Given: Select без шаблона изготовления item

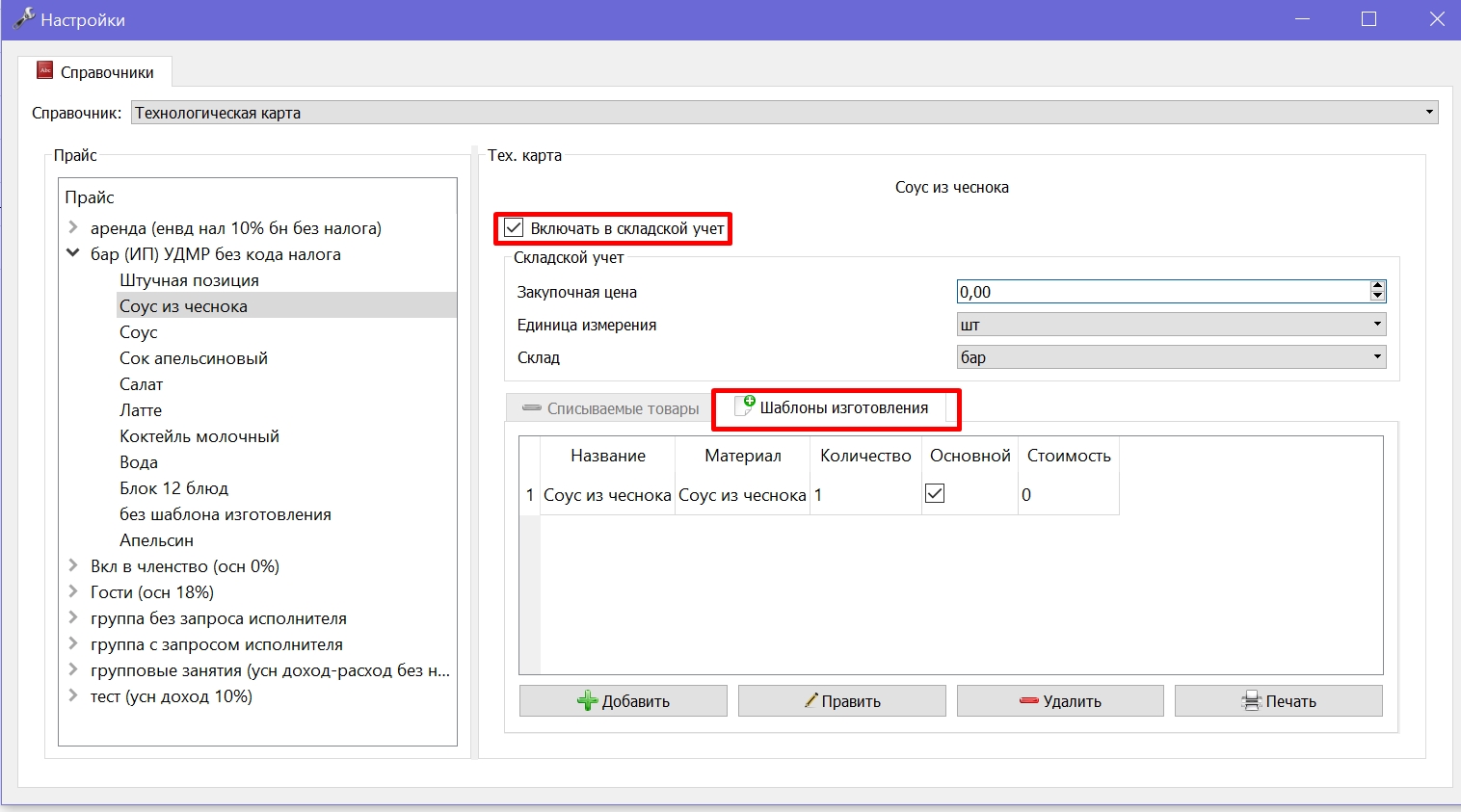Looking at the screenshot, I should 226,514.
